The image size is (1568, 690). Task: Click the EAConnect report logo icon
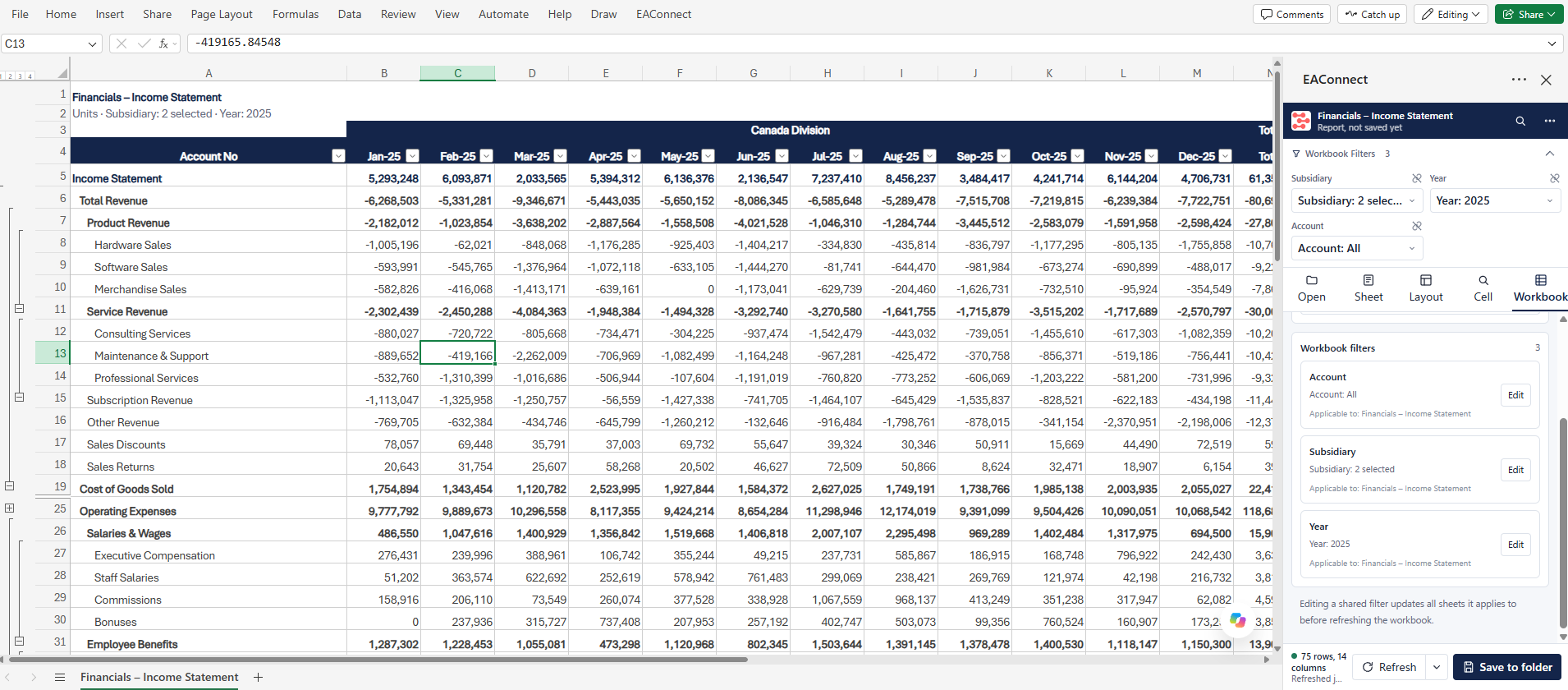[x=1301, y=121]
